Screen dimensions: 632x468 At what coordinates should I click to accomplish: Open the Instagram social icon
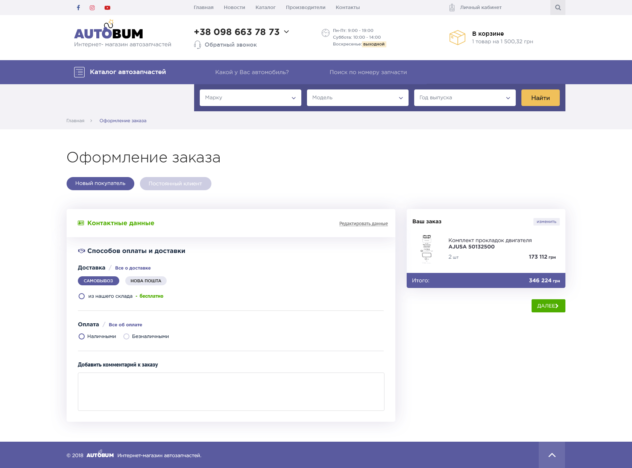pos(92,8)
